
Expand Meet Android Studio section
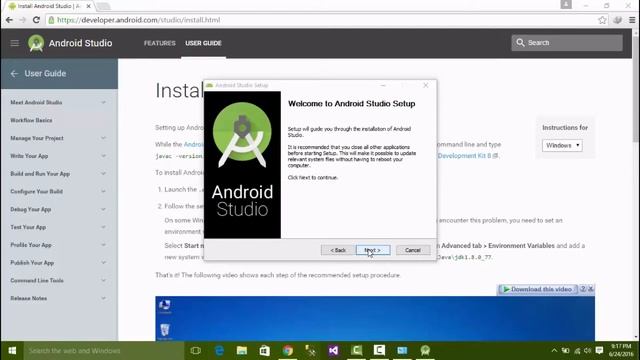pyautogui.click(x=103, y=102)
